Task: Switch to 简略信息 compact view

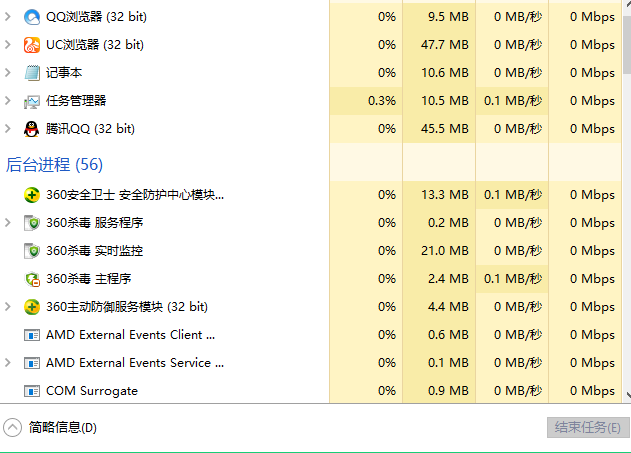Action: (x=52, y=428)
